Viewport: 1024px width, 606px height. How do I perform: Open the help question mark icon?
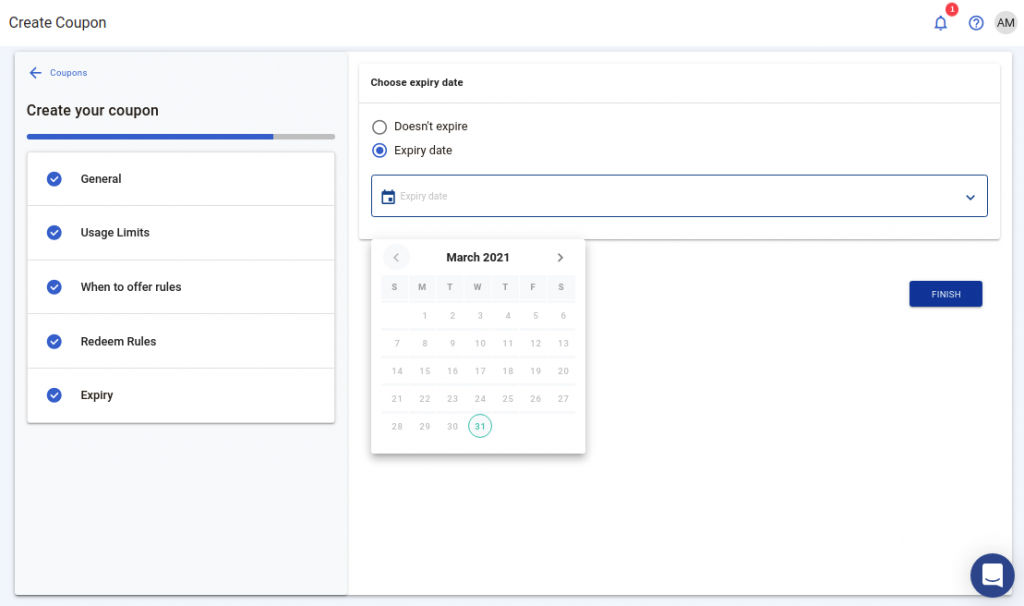(x=976, y=24)
